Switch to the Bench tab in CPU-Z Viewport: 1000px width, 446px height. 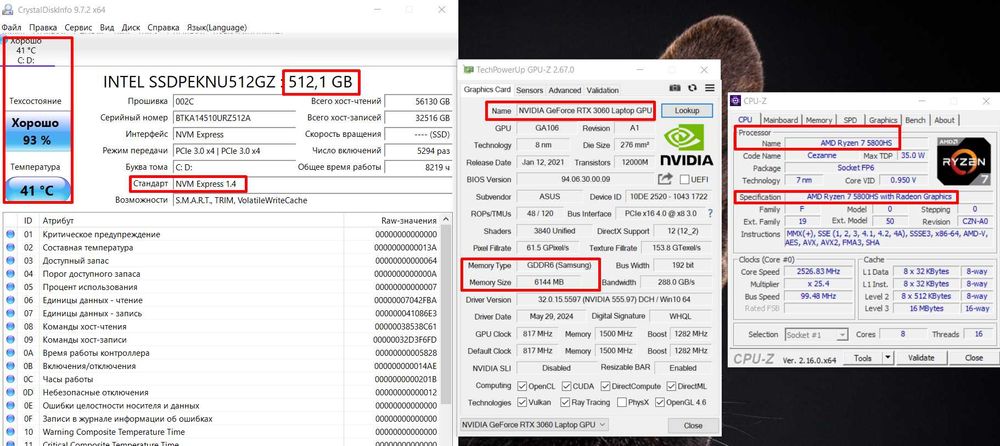(x=915, y=120)
